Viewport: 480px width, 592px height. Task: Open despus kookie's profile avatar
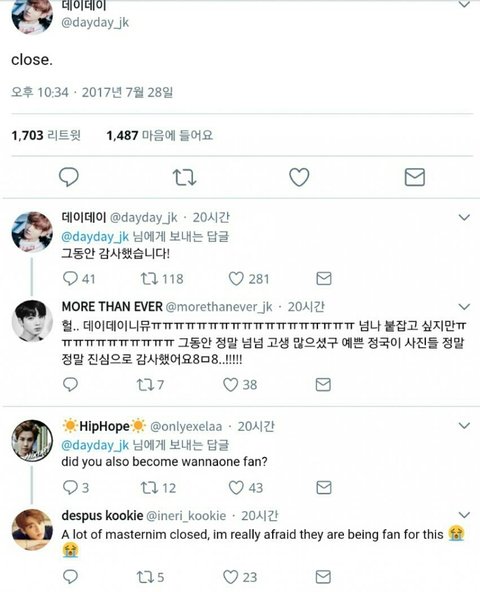pos(32,530)
